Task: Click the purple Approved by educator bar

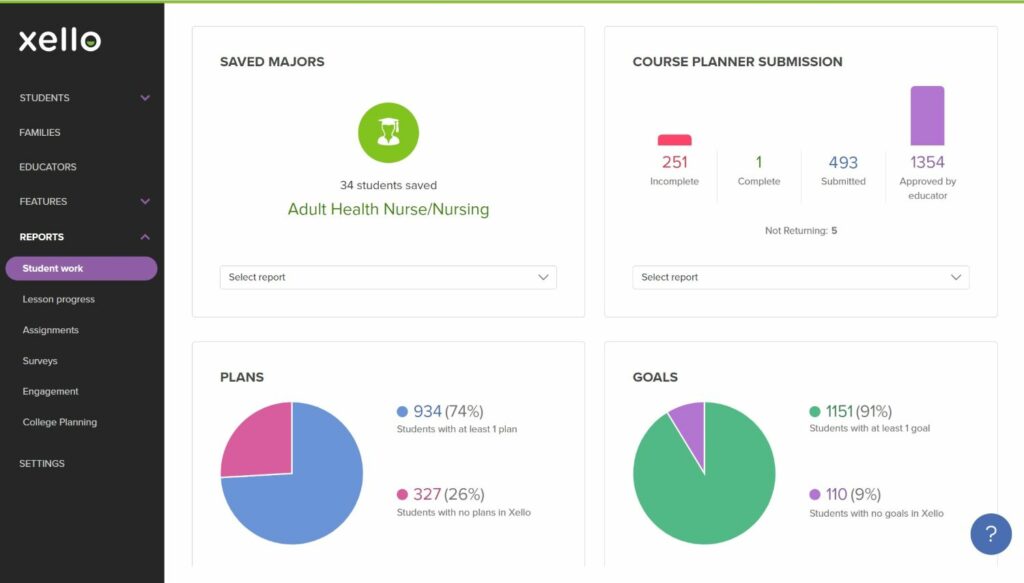Action: 927,116
